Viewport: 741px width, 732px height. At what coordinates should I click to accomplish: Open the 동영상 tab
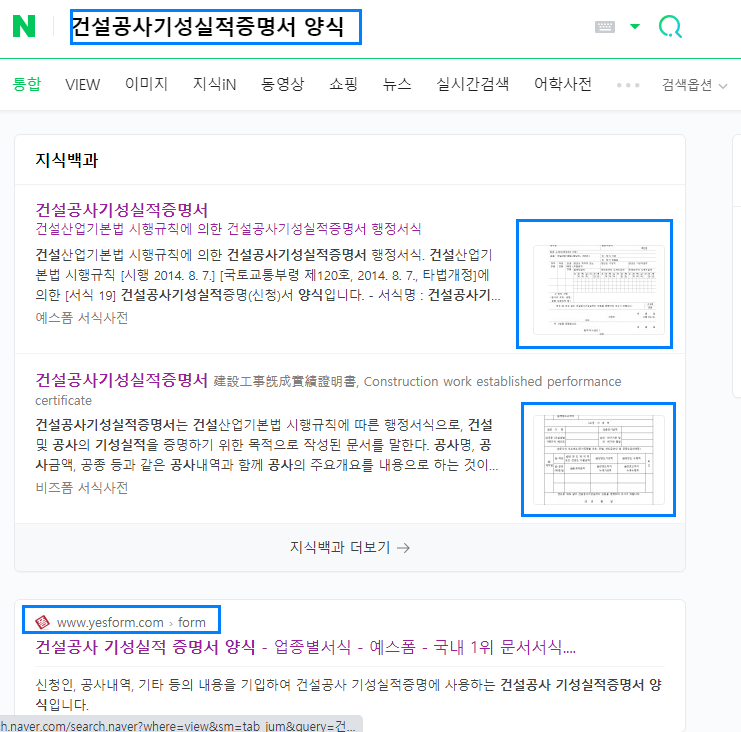click(x=282, y=84)
